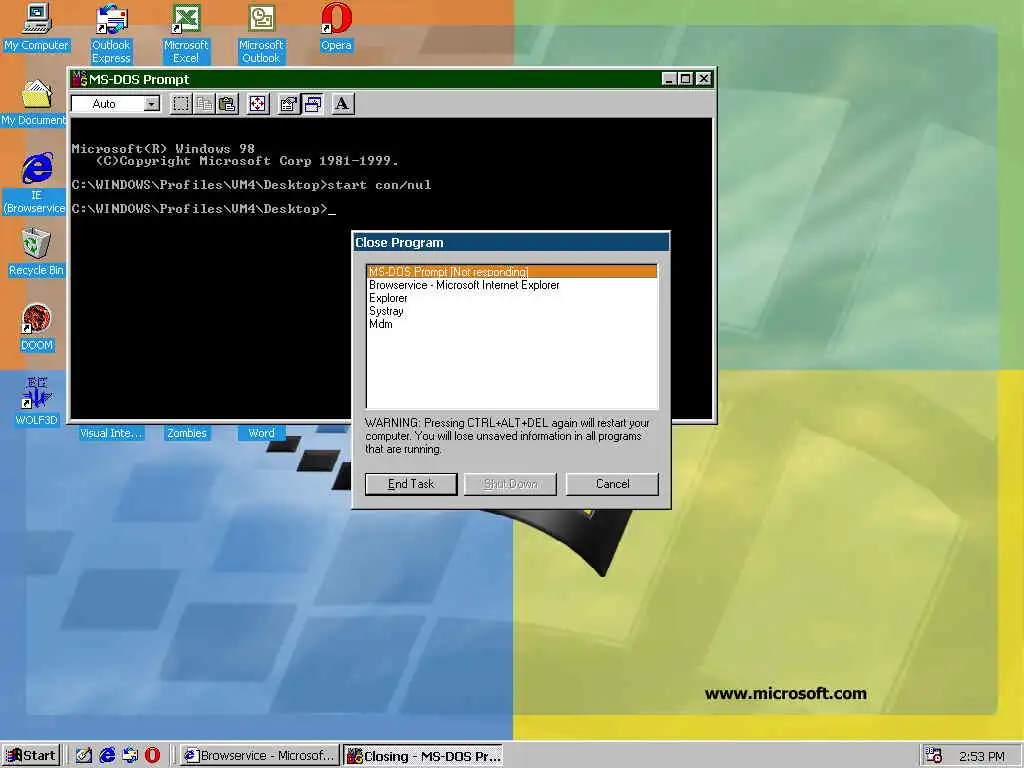Viewport: 1024px width, 768px height.
Task: Click the Shut Down button
Action: [x=510, y=484]
